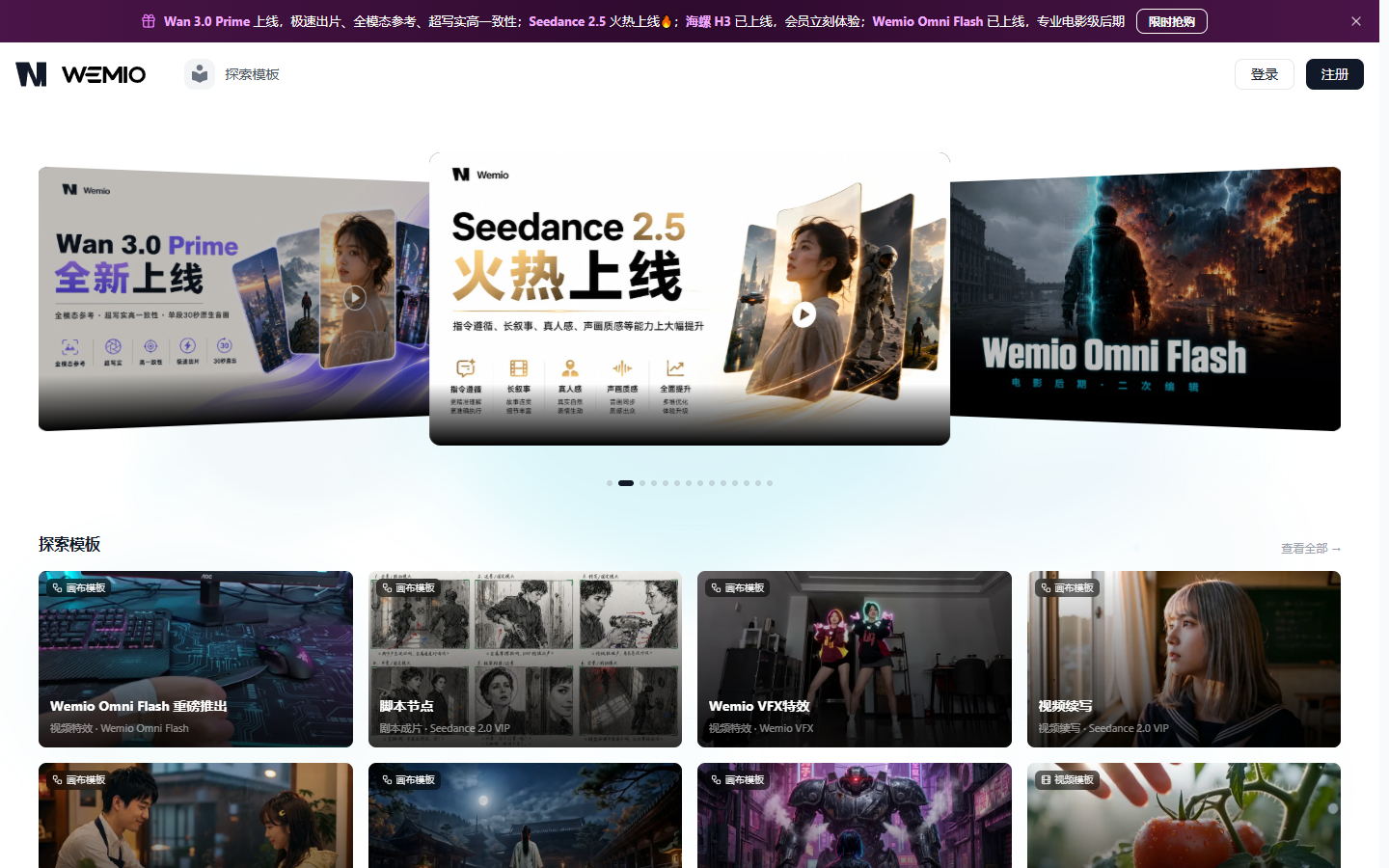Click subtitle 脚本成片 · Seedance 2.0 VIP
The width and height of the screenshot is (1389, 868).
tap(445, 728)
